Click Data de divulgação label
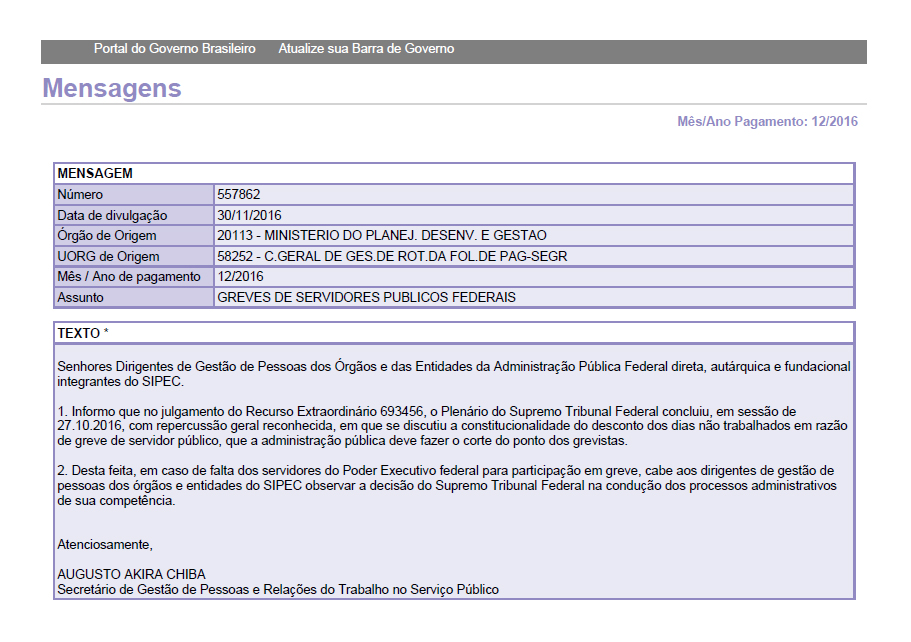The image size is (911, 642). click(x=112, y=216)
